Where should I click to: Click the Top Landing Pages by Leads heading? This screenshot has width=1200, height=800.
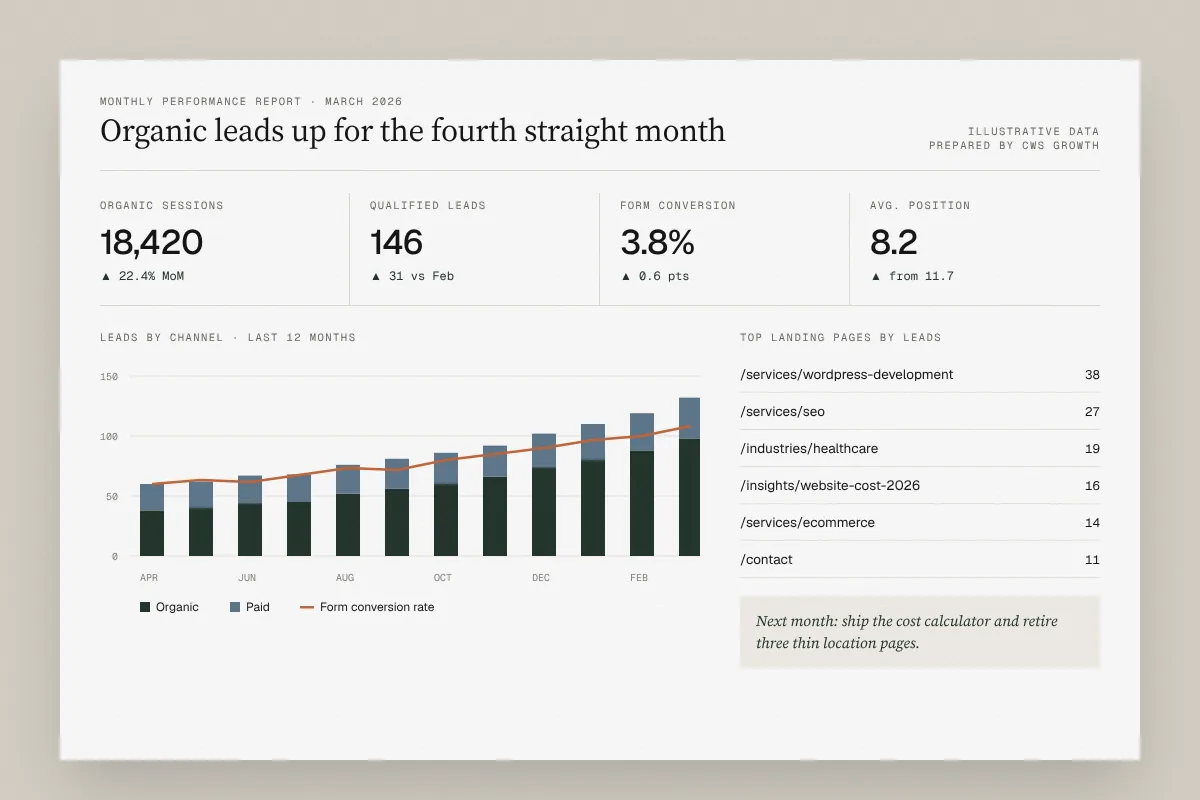click(x=841, y=337)
